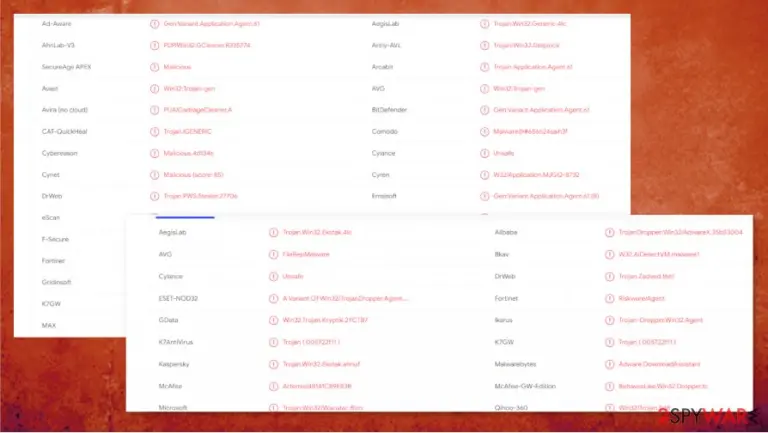Select the F-Secure engine name
The image size is (768, 433).
point(55,239)
